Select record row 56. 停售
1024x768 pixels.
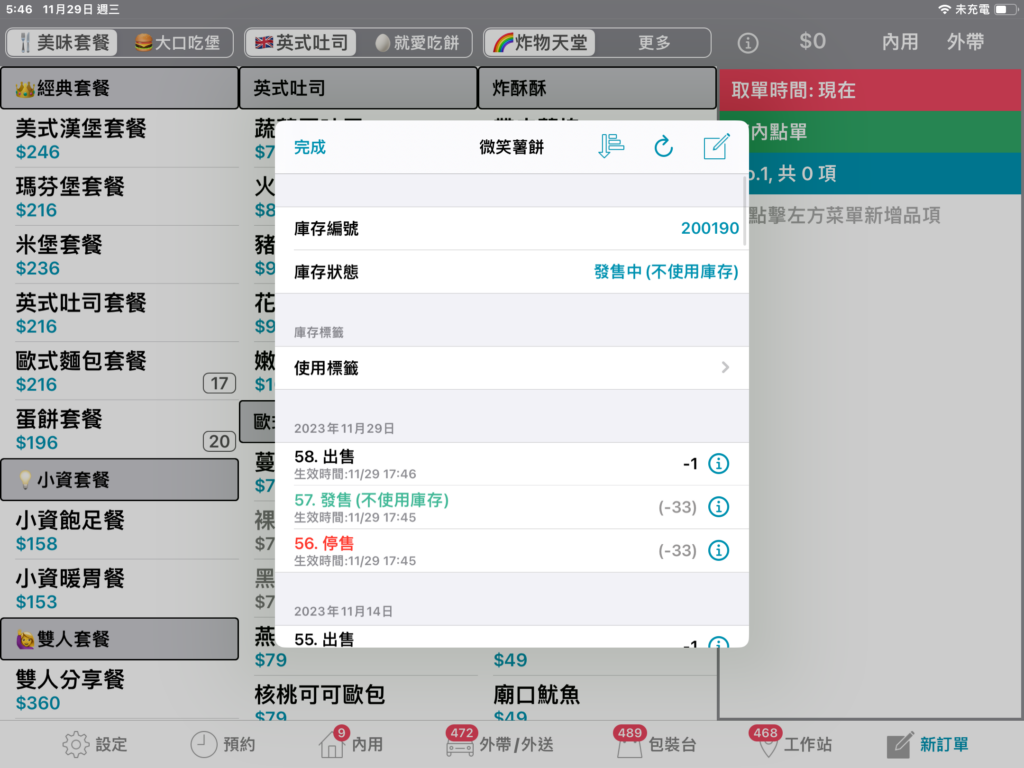click(511, 551)
